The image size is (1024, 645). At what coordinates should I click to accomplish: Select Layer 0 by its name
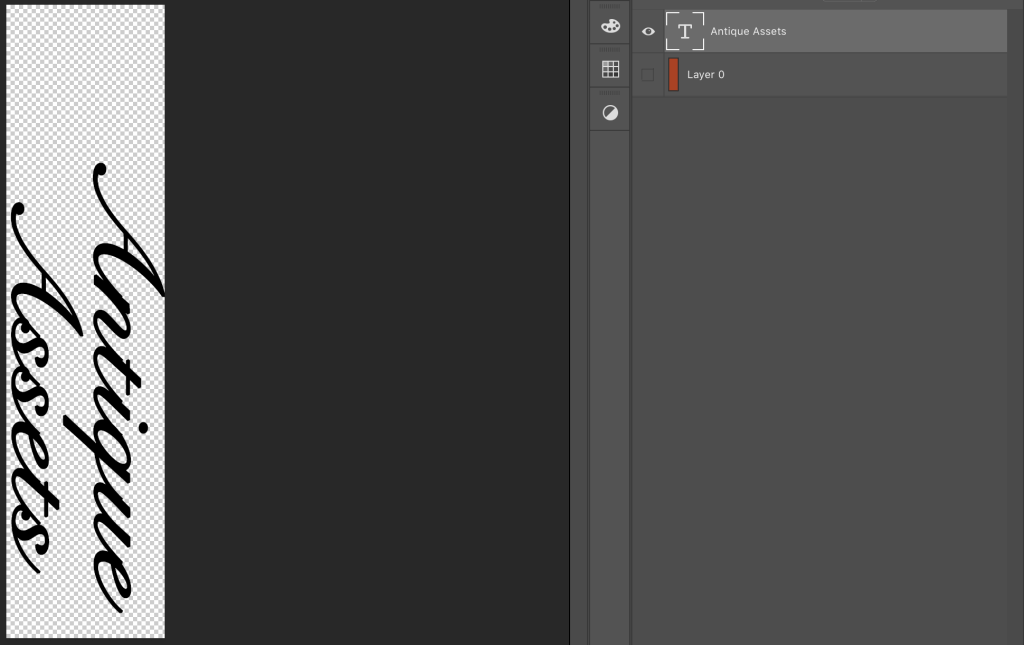click(706, 75)
